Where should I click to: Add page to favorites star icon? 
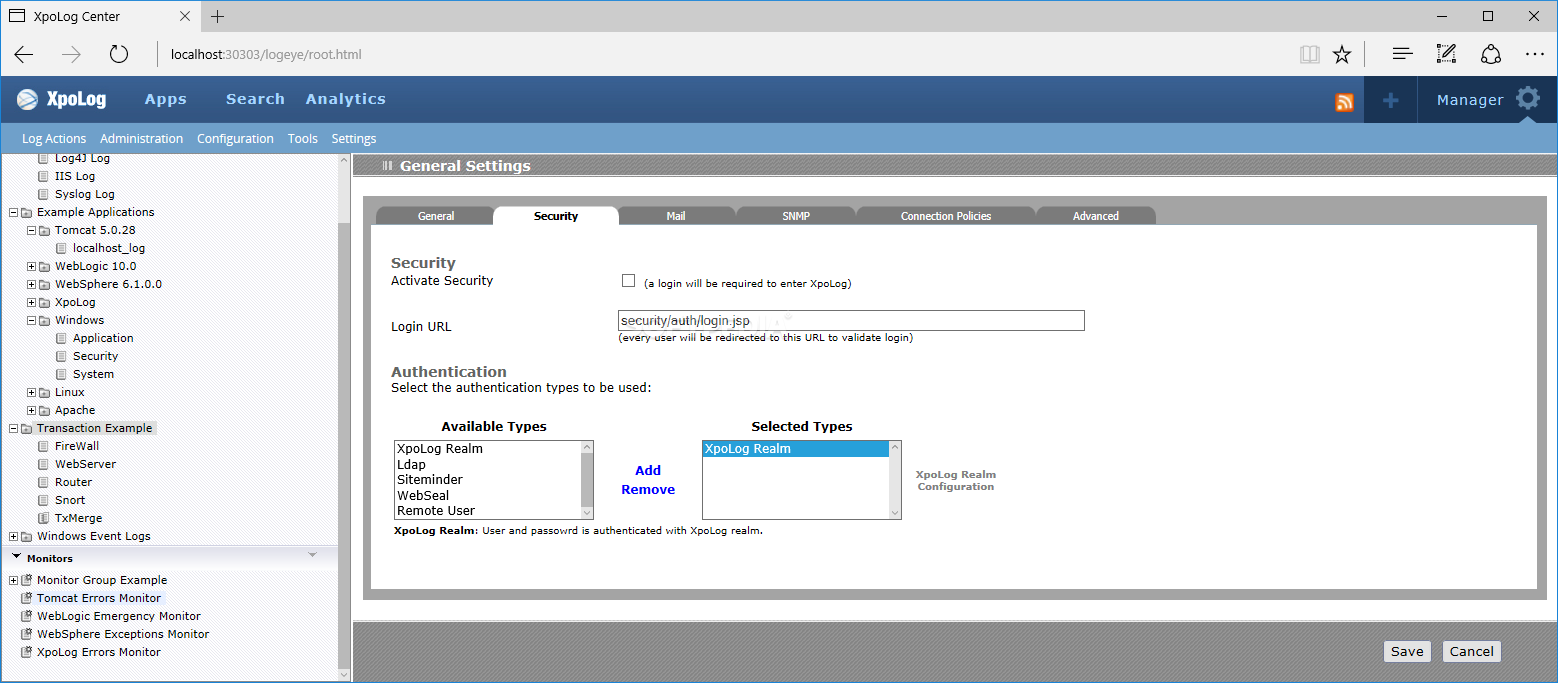coord(1342,54)
